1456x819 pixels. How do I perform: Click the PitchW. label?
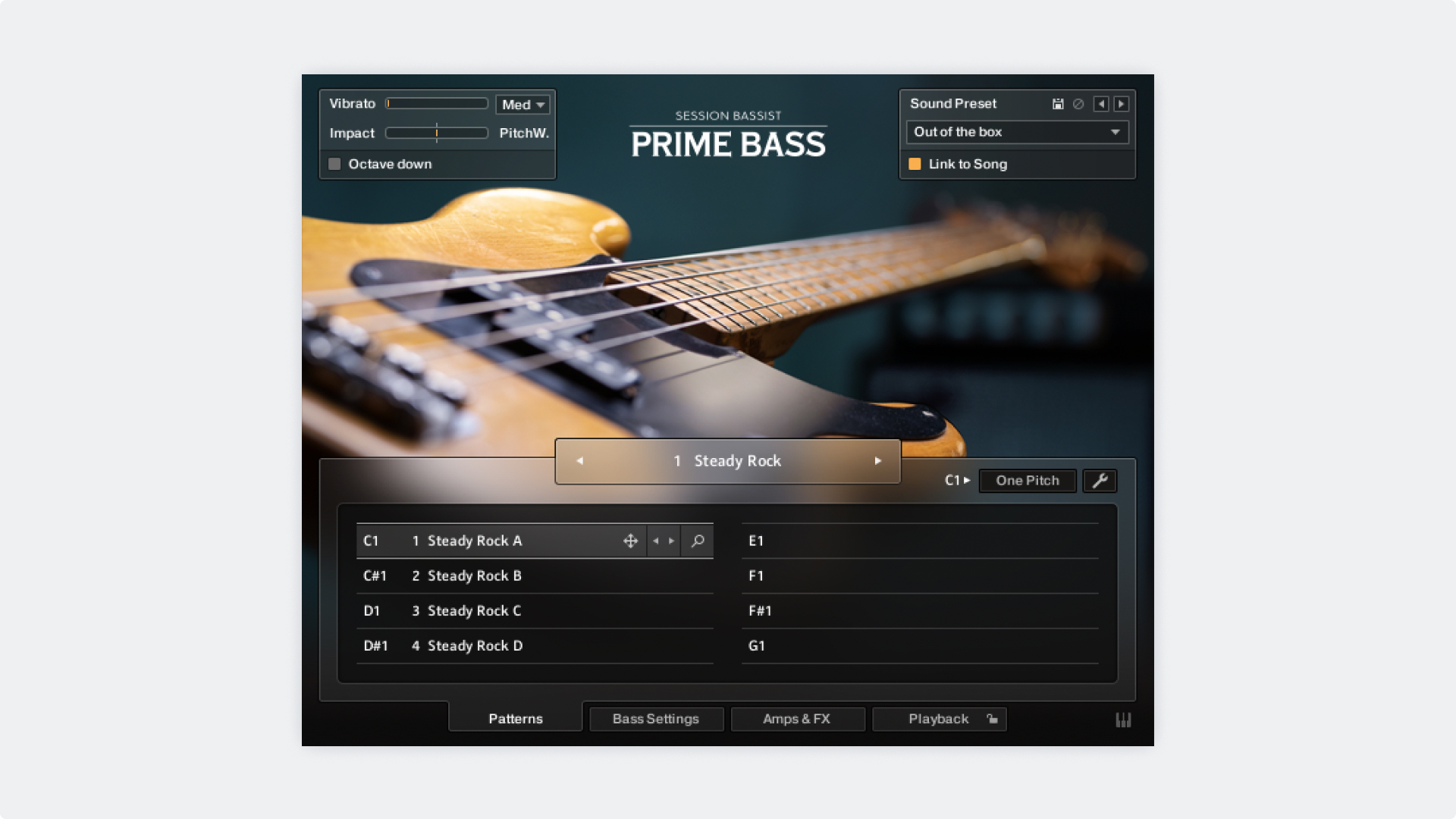click(524, 133)
